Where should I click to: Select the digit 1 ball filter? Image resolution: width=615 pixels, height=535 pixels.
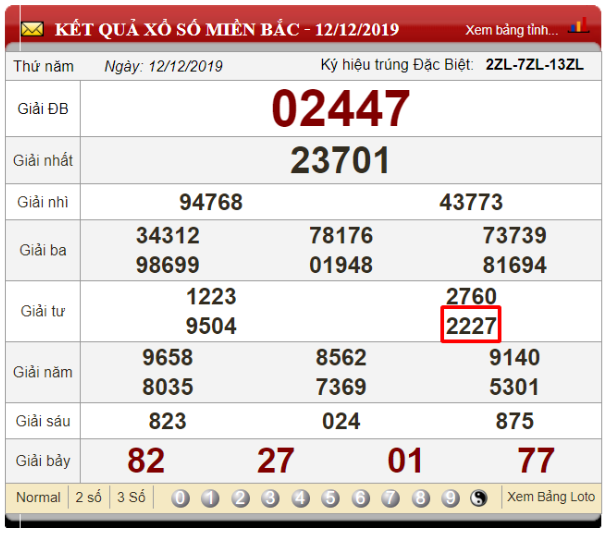(x=210, y=498)
